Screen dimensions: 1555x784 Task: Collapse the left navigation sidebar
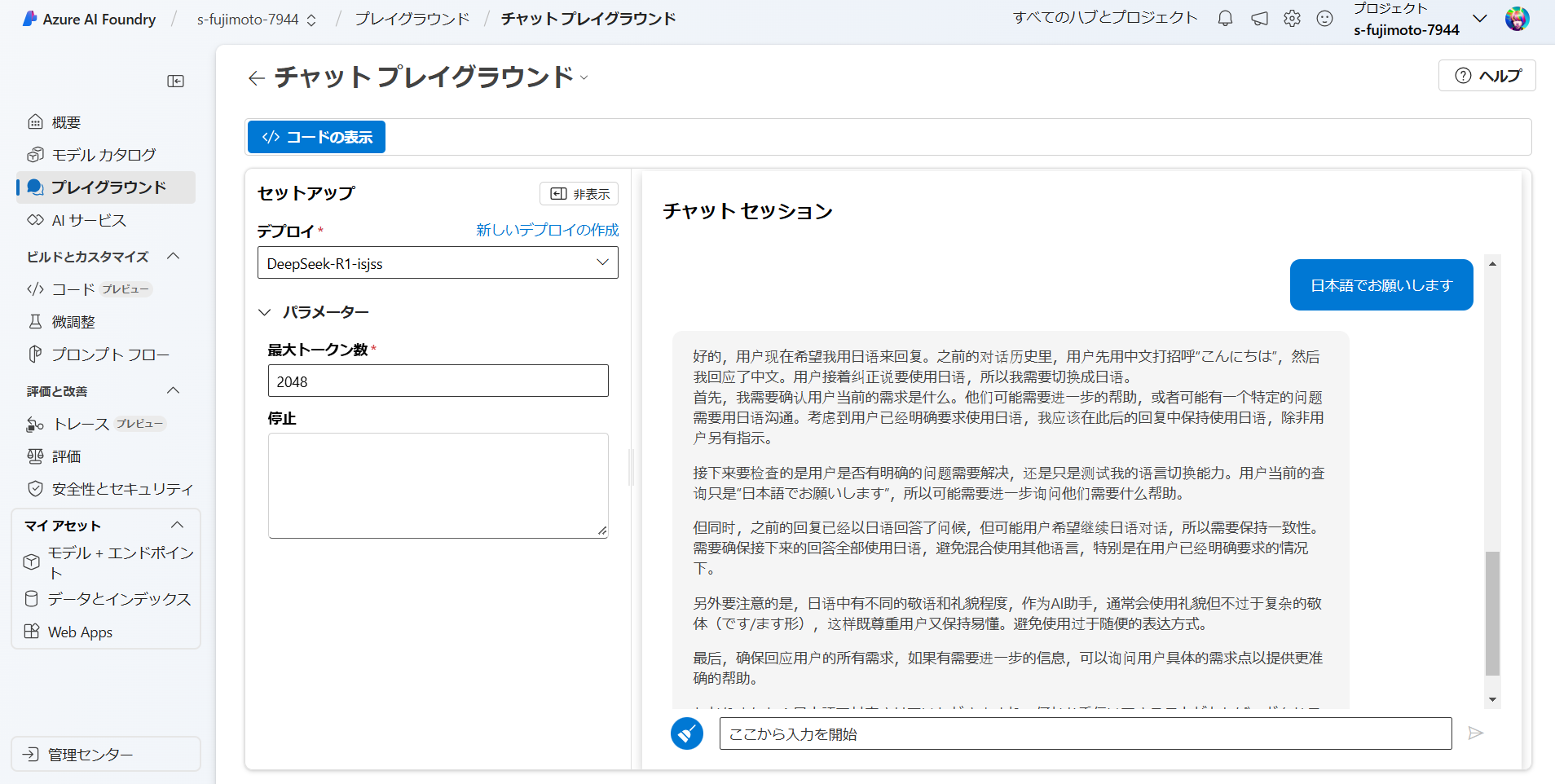pyautogui.click(x=176, y=81)
